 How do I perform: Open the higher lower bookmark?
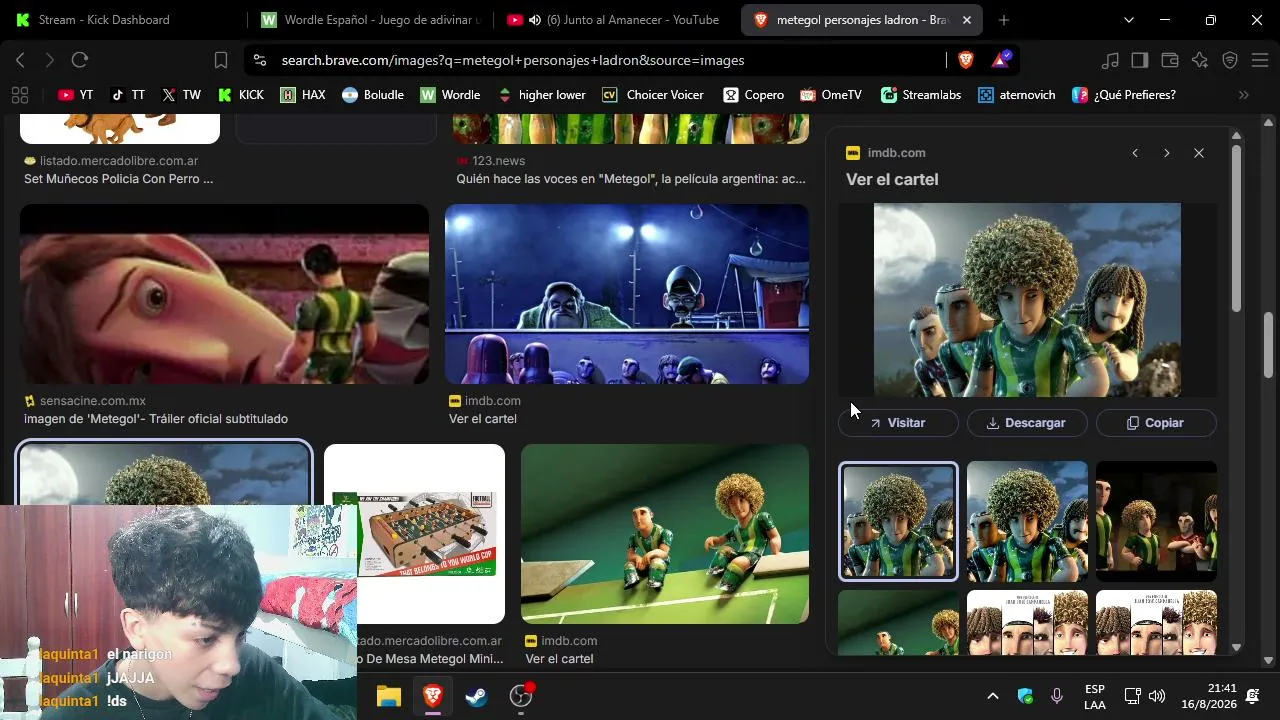tap(541, 95)
